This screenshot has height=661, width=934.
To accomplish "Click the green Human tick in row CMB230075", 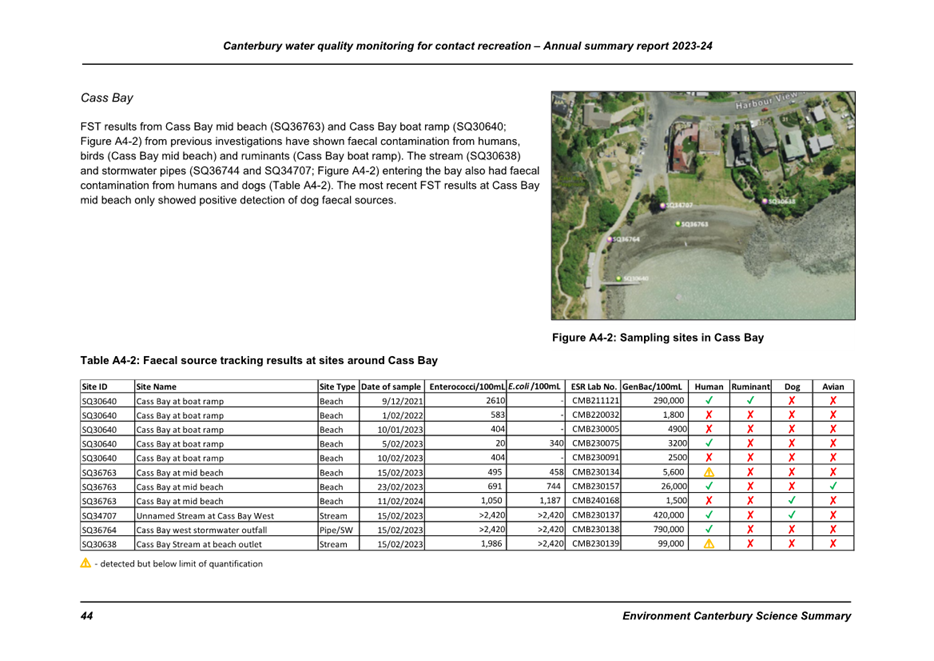I will 709,444.
